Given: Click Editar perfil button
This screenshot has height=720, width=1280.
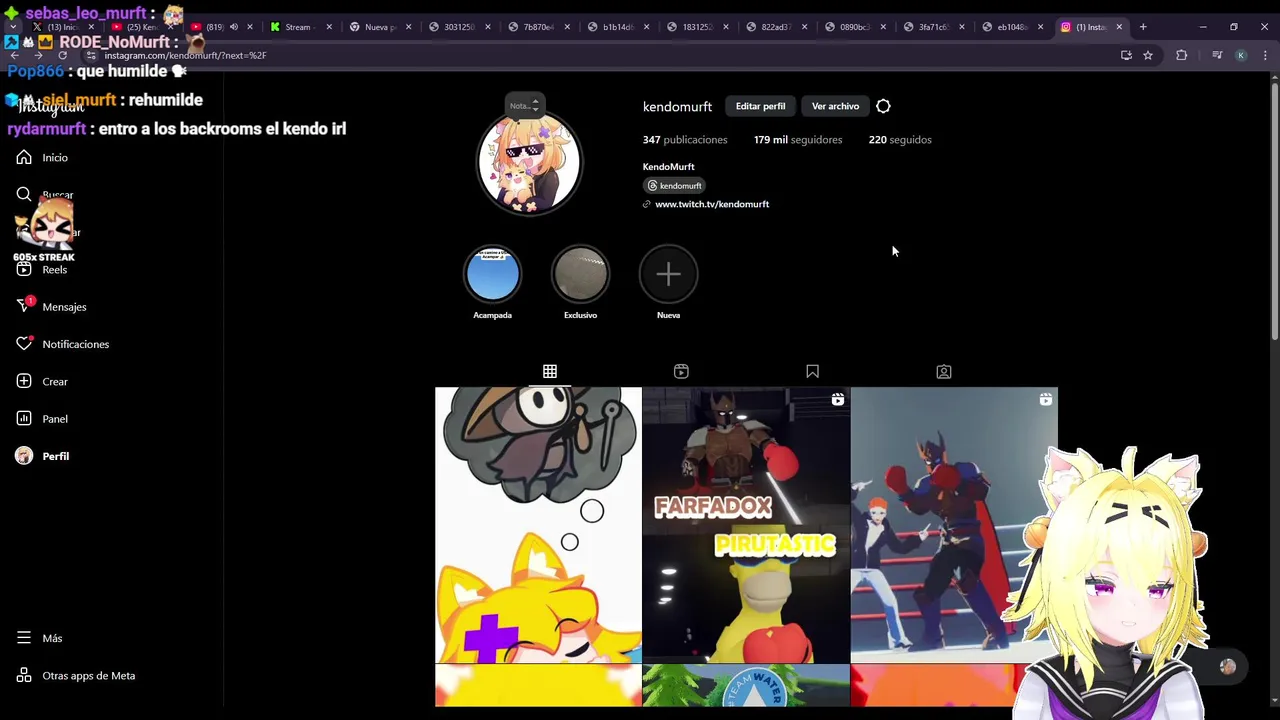Looking at the screenshot, I should pyautogui.click(x=760, y=106).
